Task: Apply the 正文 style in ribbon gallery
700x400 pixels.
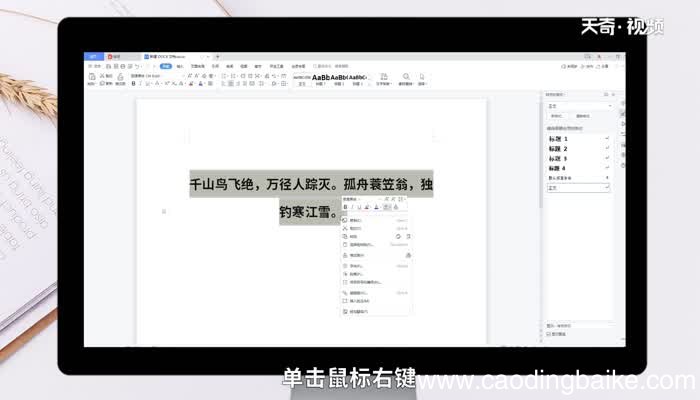Action: pyautogui.click(x=302, y=79)
